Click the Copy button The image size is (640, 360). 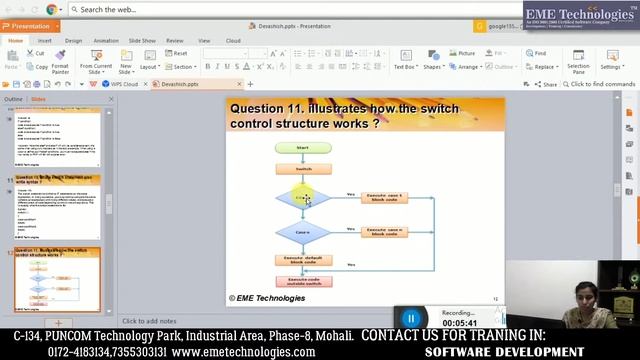pos(37,67)
